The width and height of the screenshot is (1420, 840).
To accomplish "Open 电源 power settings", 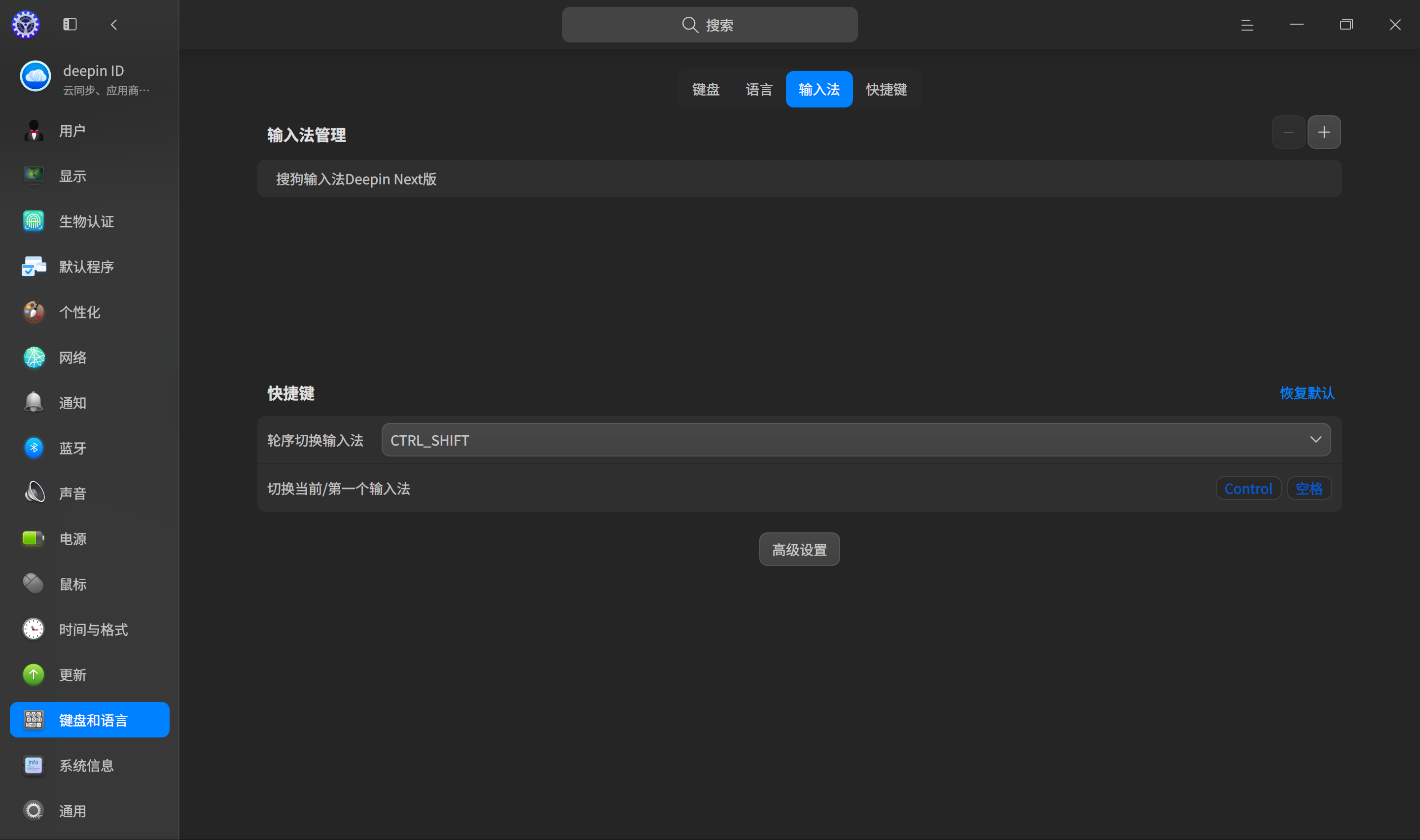I will 89,538.
